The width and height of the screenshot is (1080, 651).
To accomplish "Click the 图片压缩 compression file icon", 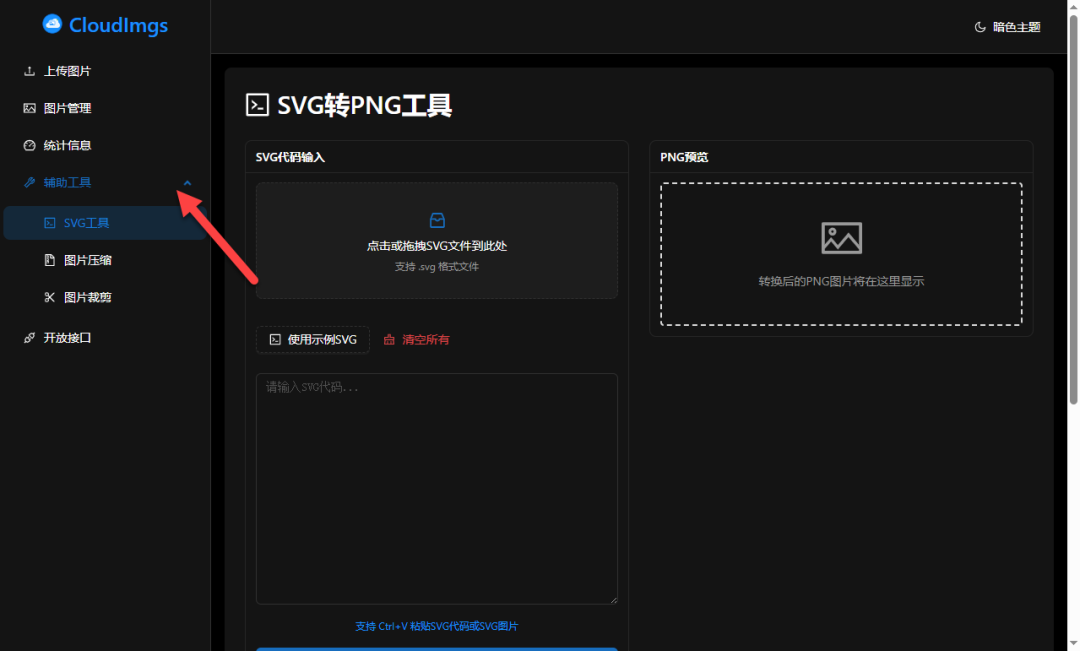I will pos(48,259).
